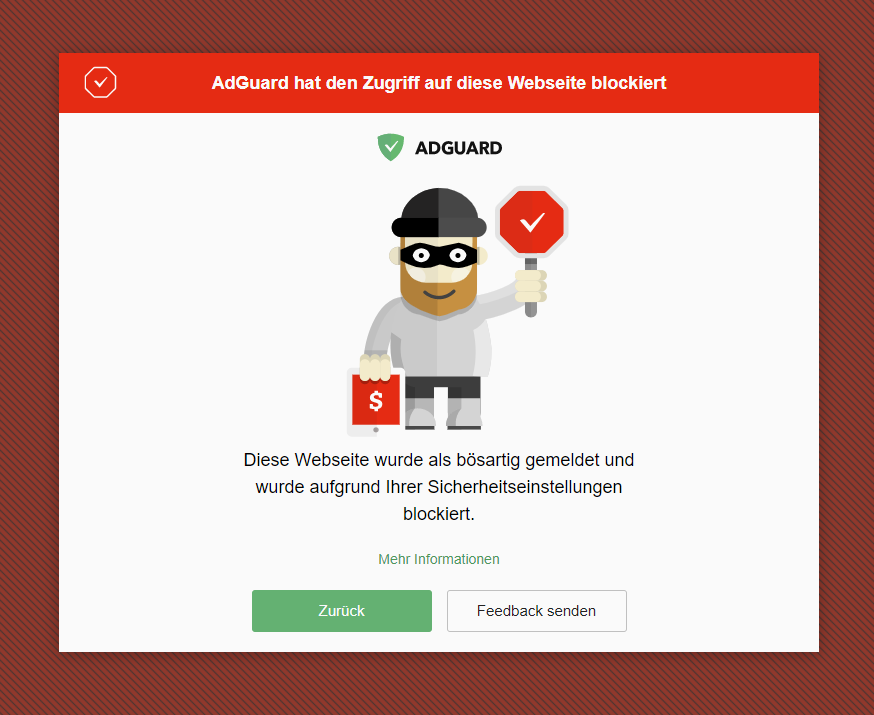
Task: Click the burglar's black beanie hat
Action: click(x=439, y=213)
